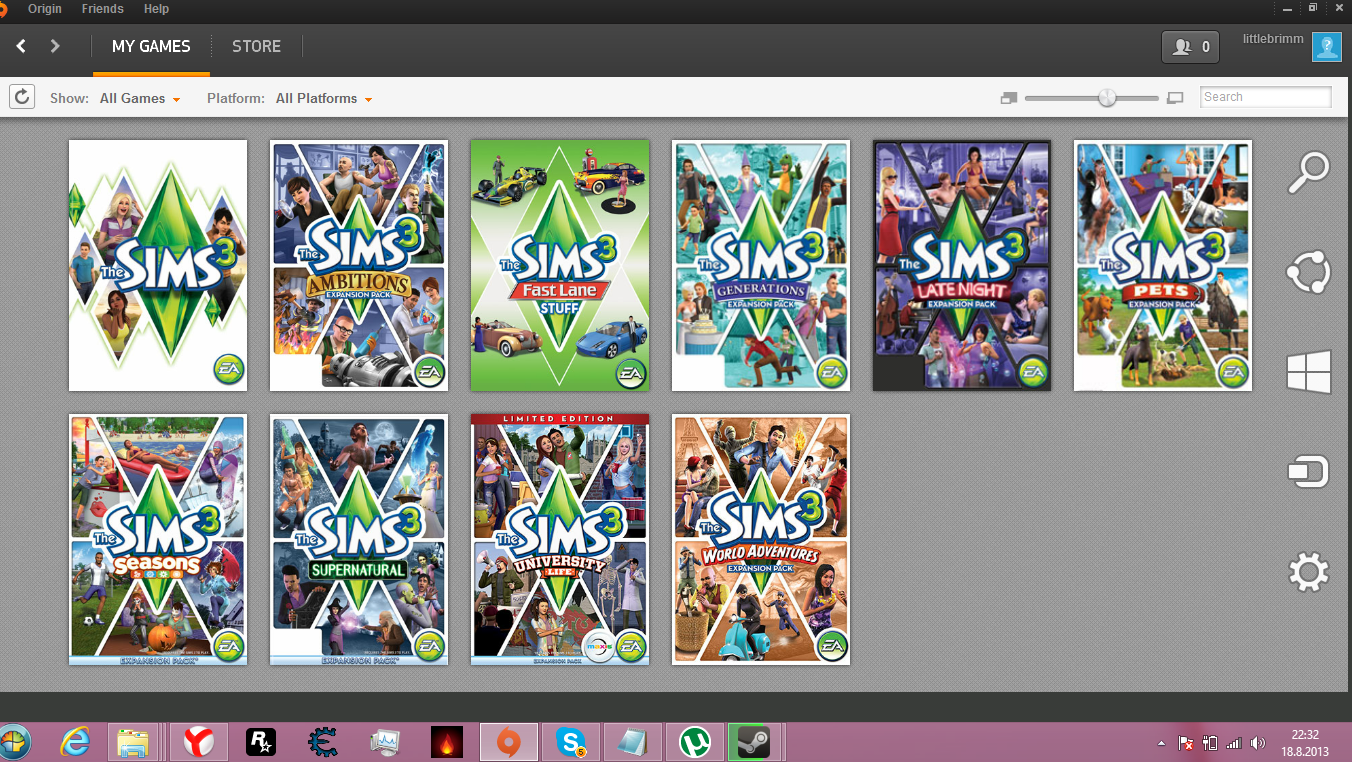Image resolution: width=1366 pixels, height=768 pixels.
Task: Open the Share charm icon
Action: pyautogui.click(x=1308, y=272)
